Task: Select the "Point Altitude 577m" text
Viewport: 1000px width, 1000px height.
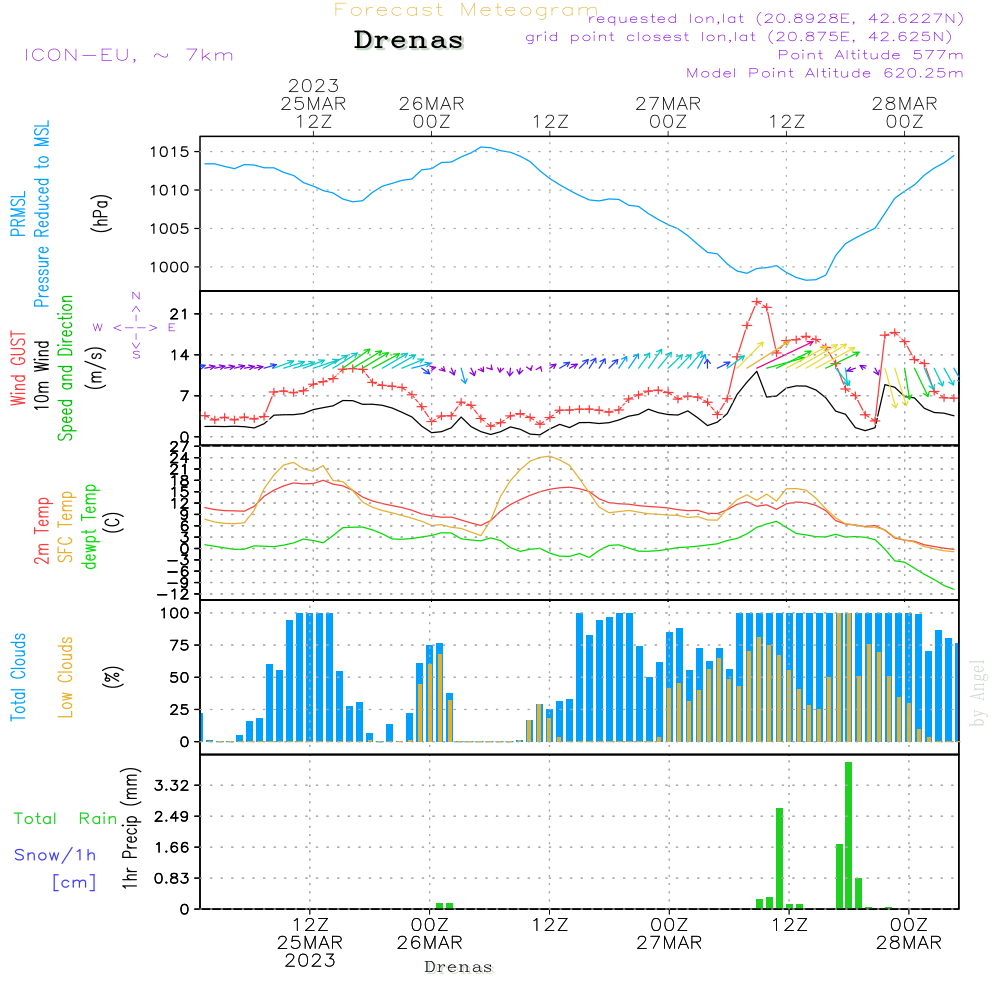Action: tap(871, 55)
